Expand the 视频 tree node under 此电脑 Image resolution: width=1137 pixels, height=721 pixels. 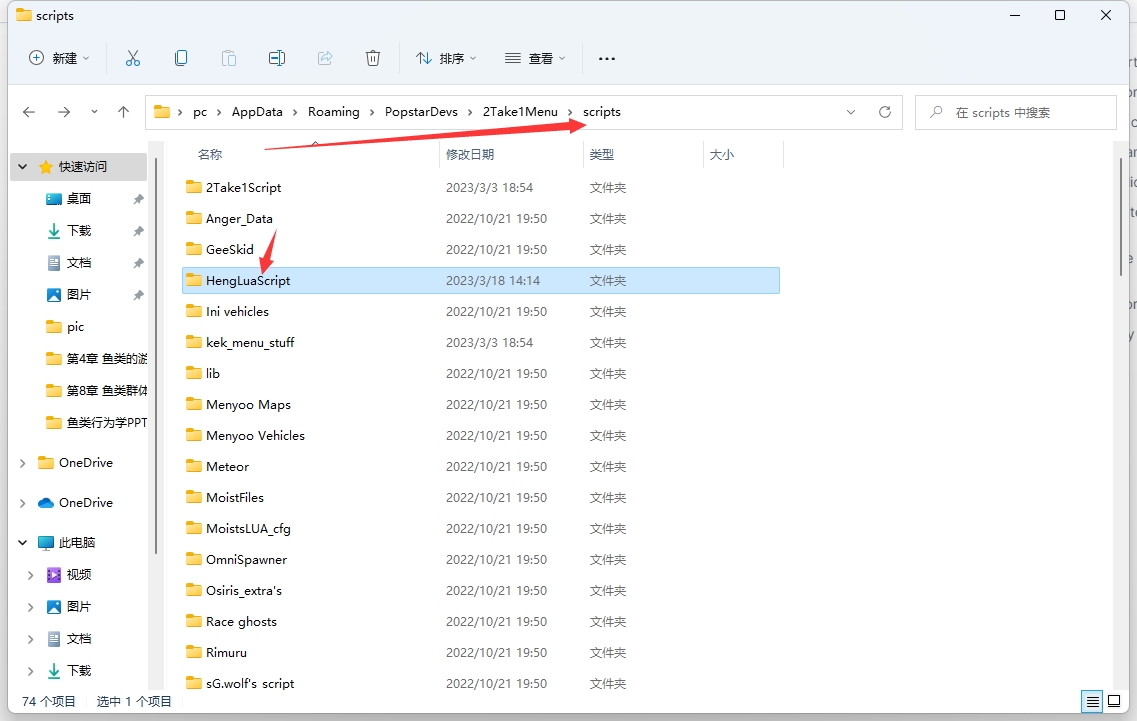pyautogui.click(x=30, y=575)
